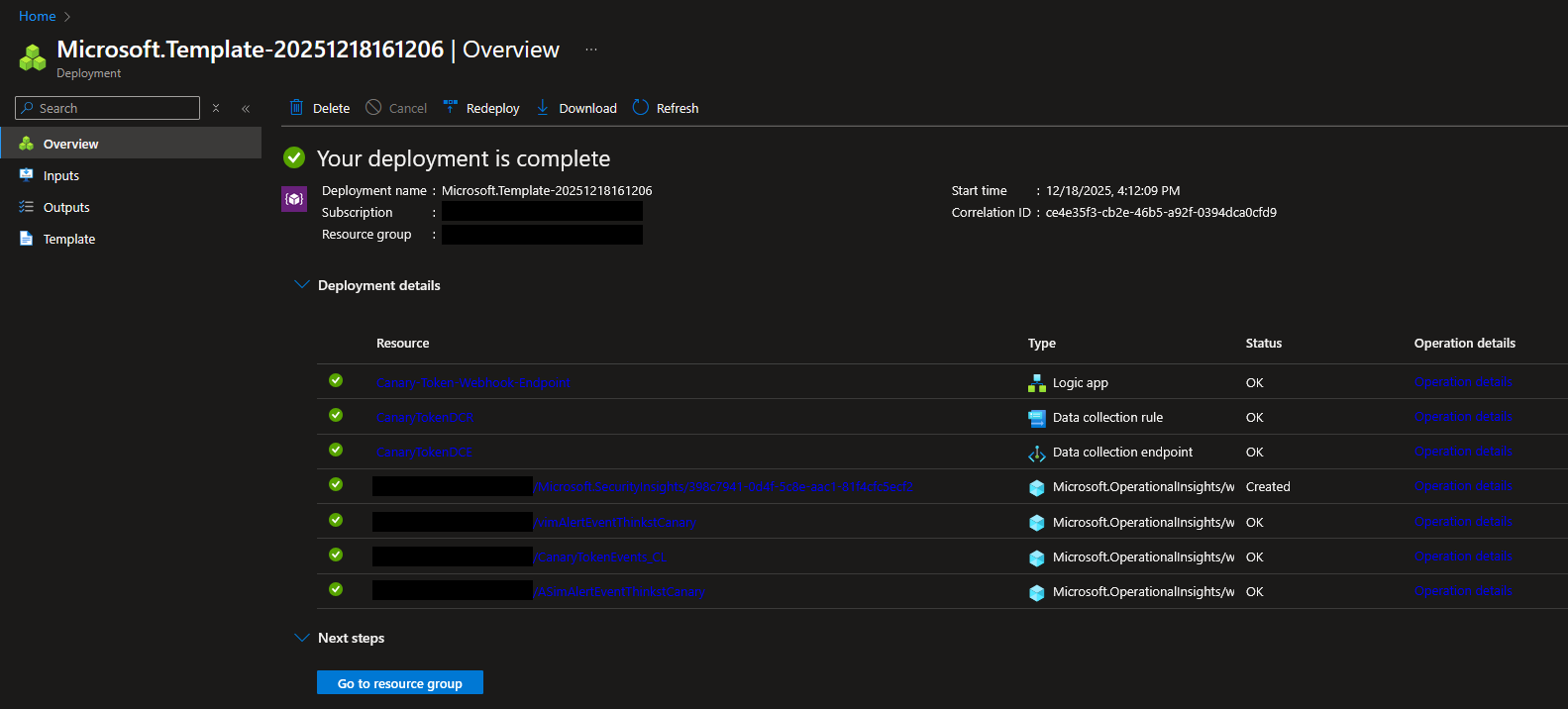The image size is (1568, 709).
Task: Click cube icon in CanaryTokenEvents_CL row
Action: pos(1037,557)
